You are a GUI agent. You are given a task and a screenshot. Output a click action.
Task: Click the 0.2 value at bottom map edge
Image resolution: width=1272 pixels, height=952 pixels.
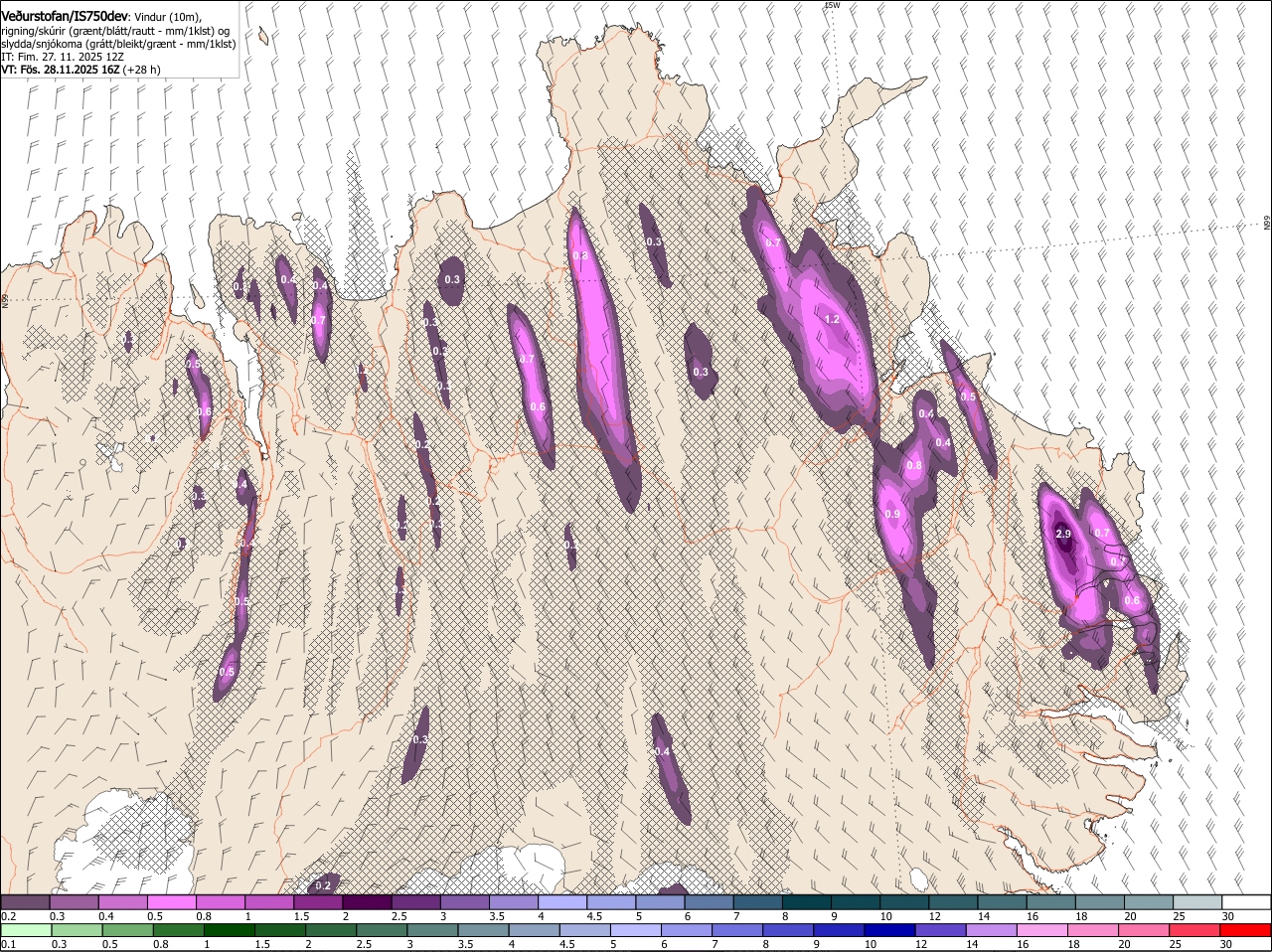click(x=323, y=885)
